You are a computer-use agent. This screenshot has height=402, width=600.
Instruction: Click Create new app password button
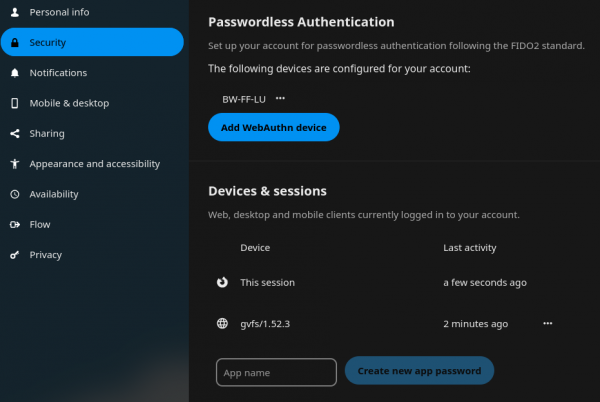[419, 371]
